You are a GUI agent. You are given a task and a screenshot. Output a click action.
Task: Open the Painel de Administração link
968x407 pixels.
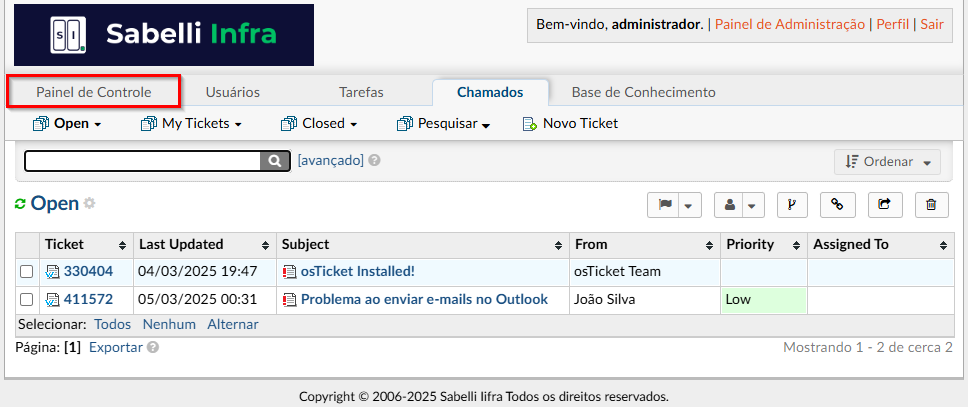click(x=790, y=24)
